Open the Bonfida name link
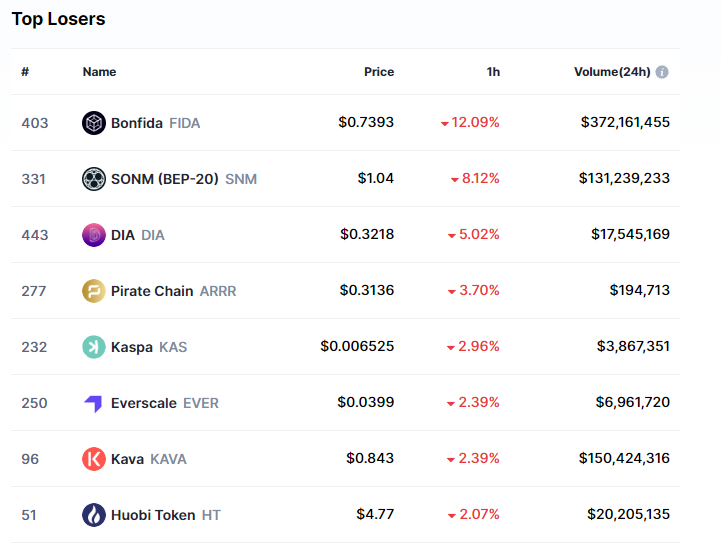 click(x=137, y=123)
